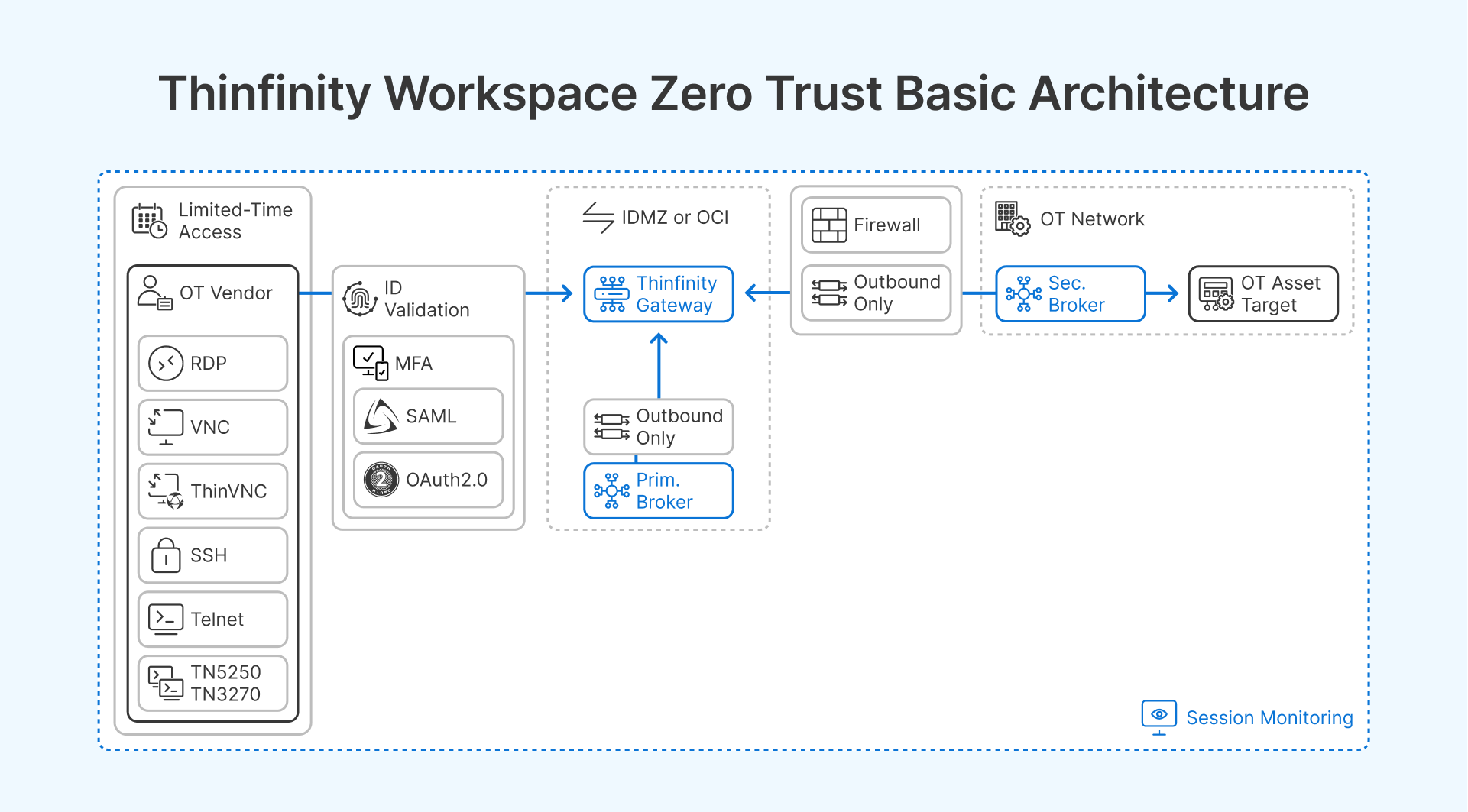
Task: Select the Sec. Broker box label
Action: [x=1076, y=294]
